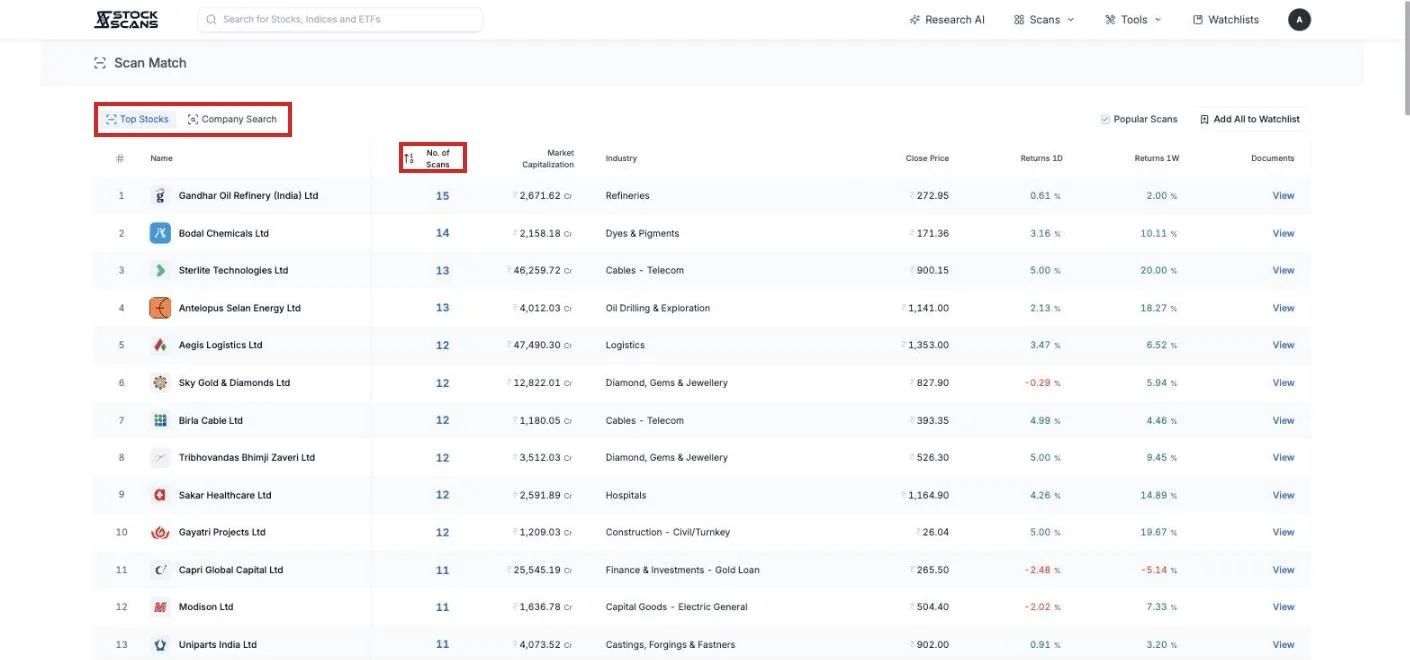Open Gandhar Oil Refinery (India) Ltd name
1410x660 pixels.
click(x=248, y=196)
